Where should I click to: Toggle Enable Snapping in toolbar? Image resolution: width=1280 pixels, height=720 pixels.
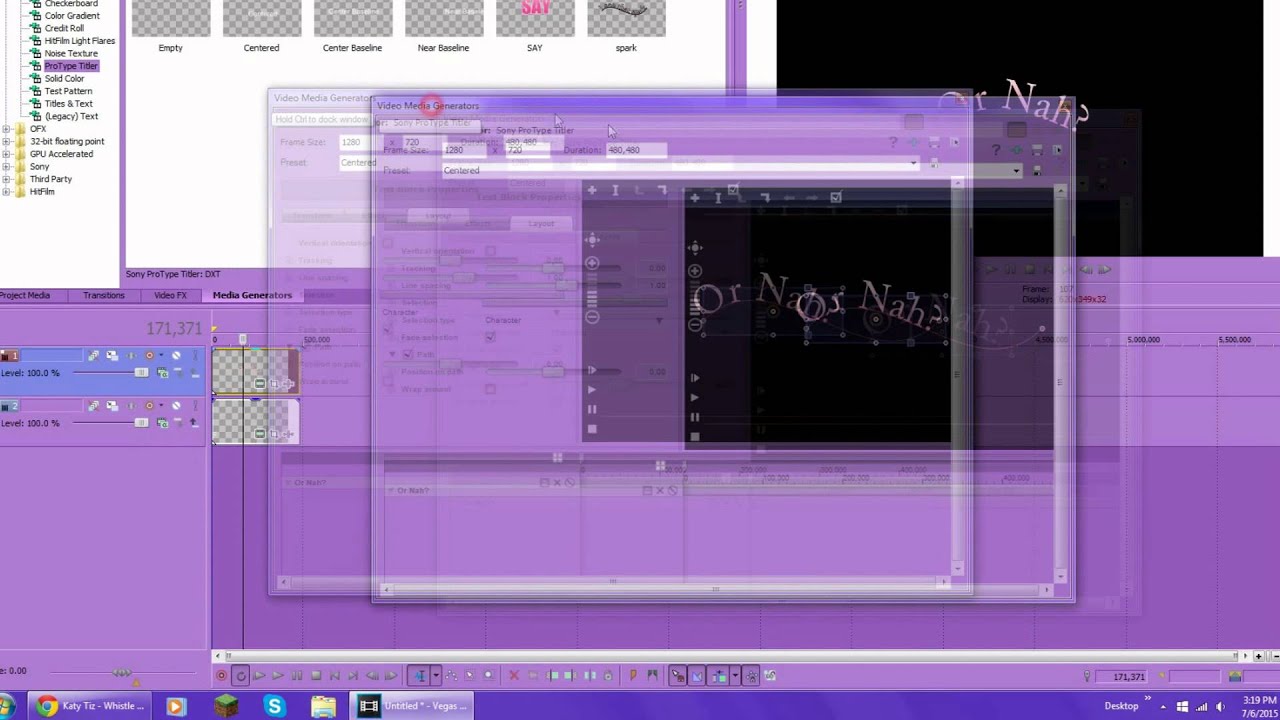(x=678, y=676)
